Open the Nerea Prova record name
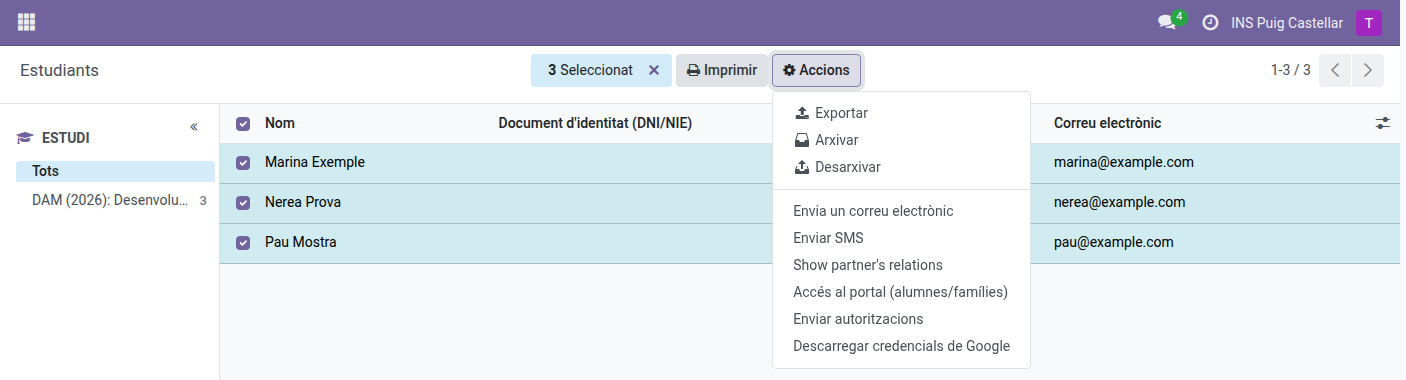The image size is (1406, 380). point(303,202)
